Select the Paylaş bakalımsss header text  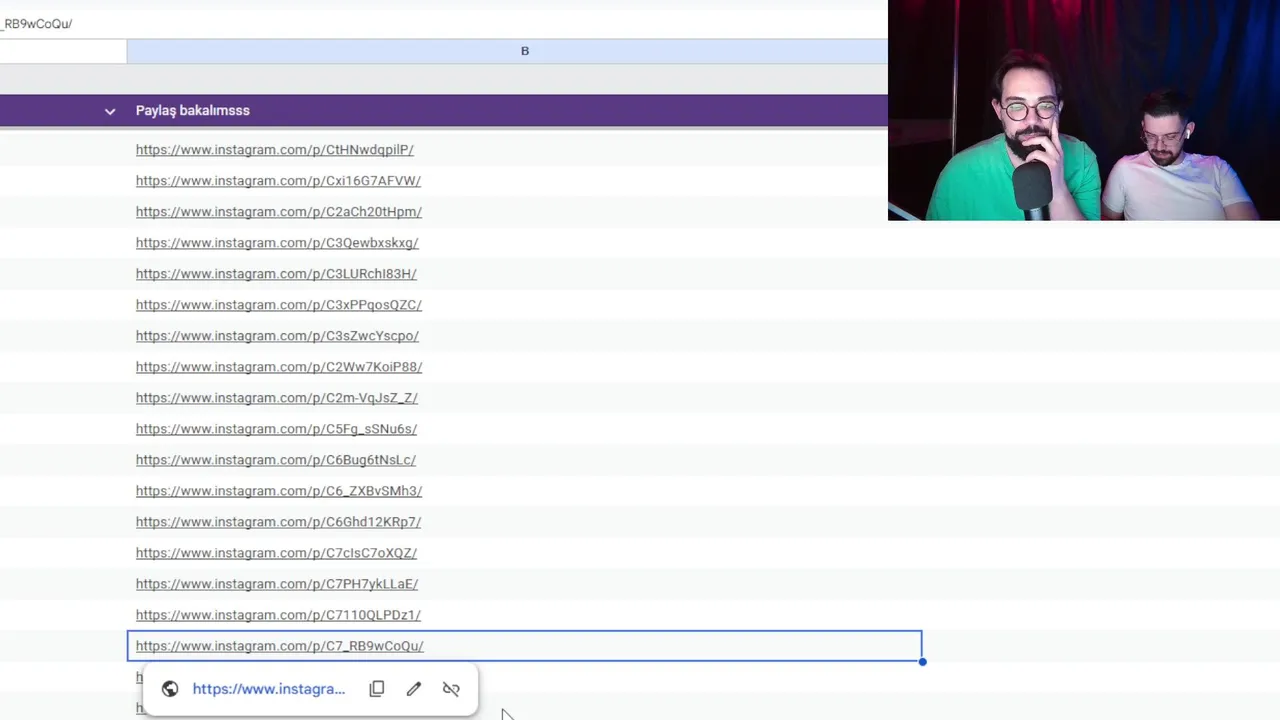pos(193,111)
